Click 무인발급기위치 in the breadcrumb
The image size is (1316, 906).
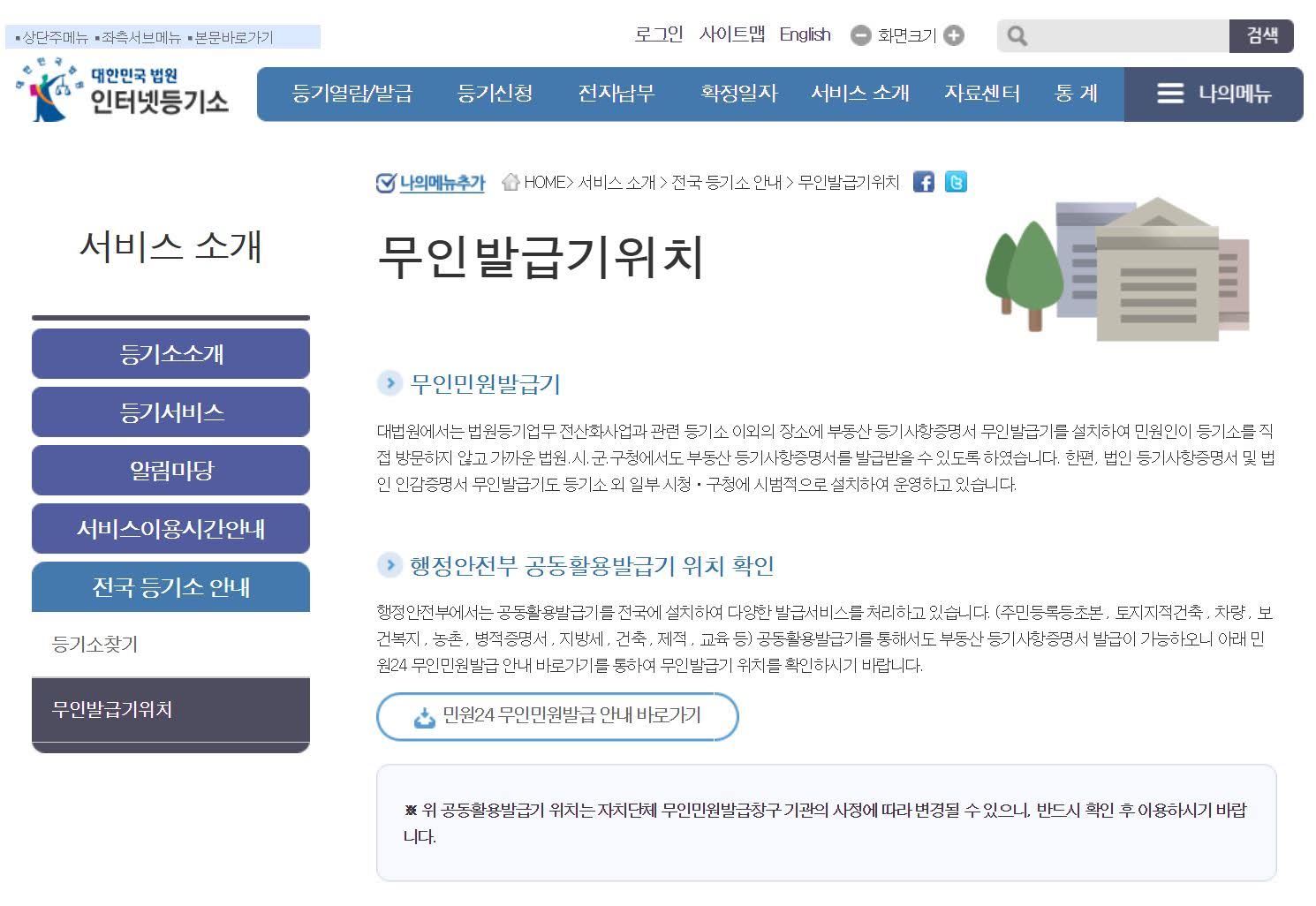849,183
